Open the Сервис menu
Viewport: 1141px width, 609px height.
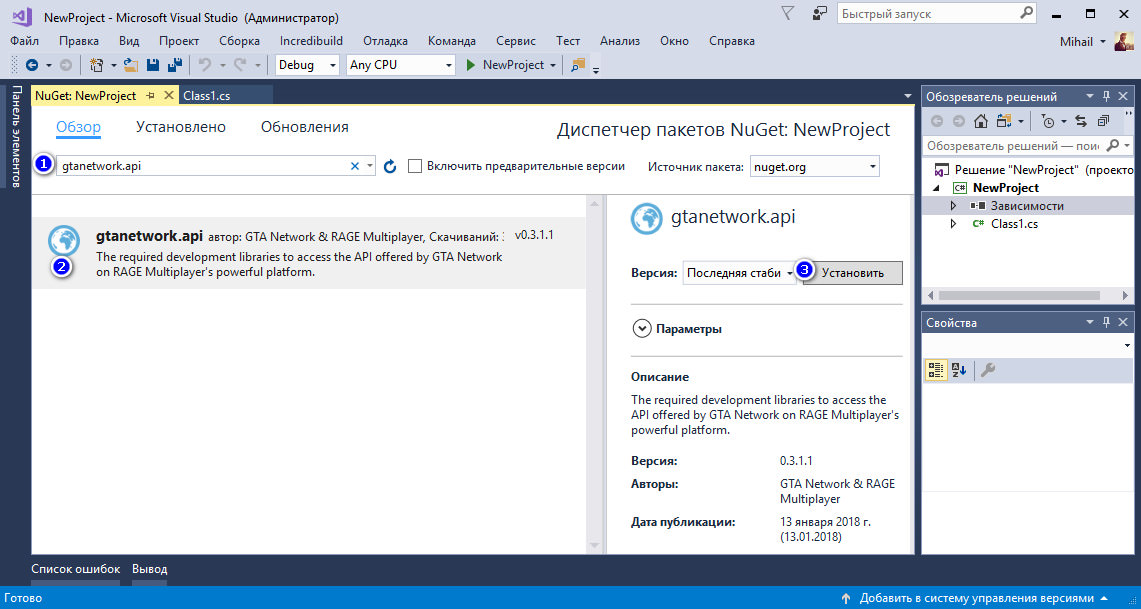515,41
